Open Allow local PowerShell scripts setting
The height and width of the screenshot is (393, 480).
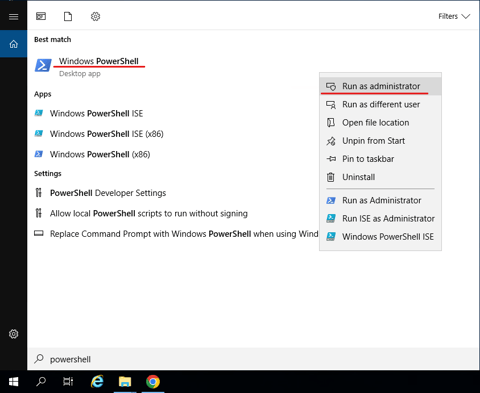pos(149,214)
